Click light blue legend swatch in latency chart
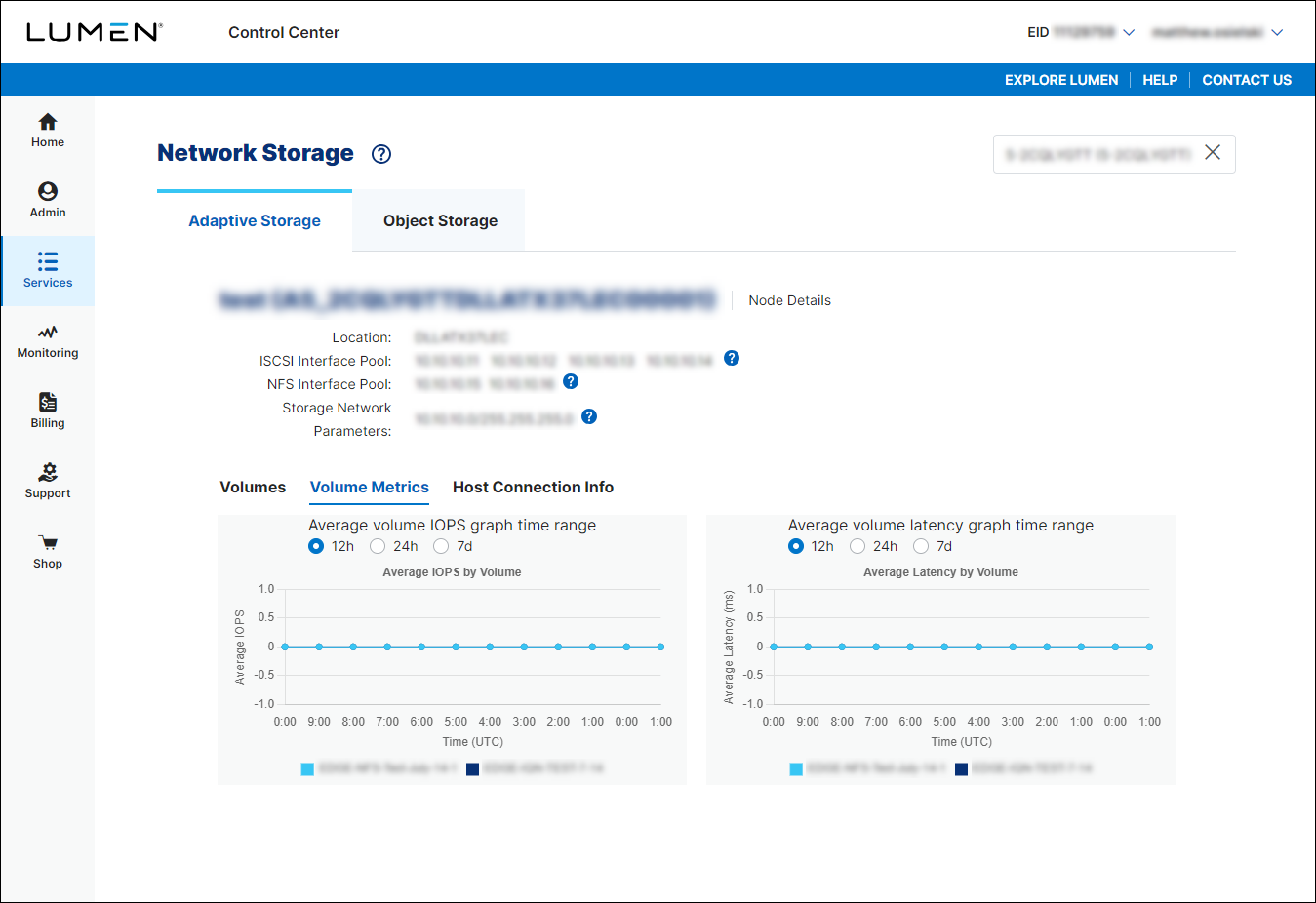Viewport: 1316px width, 903px height. pos(796,769)
